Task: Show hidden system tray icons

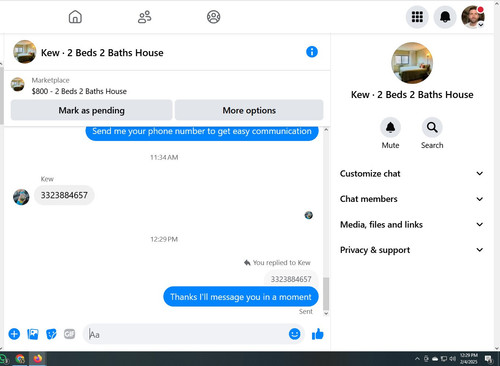Action: (x=417, y=359)
